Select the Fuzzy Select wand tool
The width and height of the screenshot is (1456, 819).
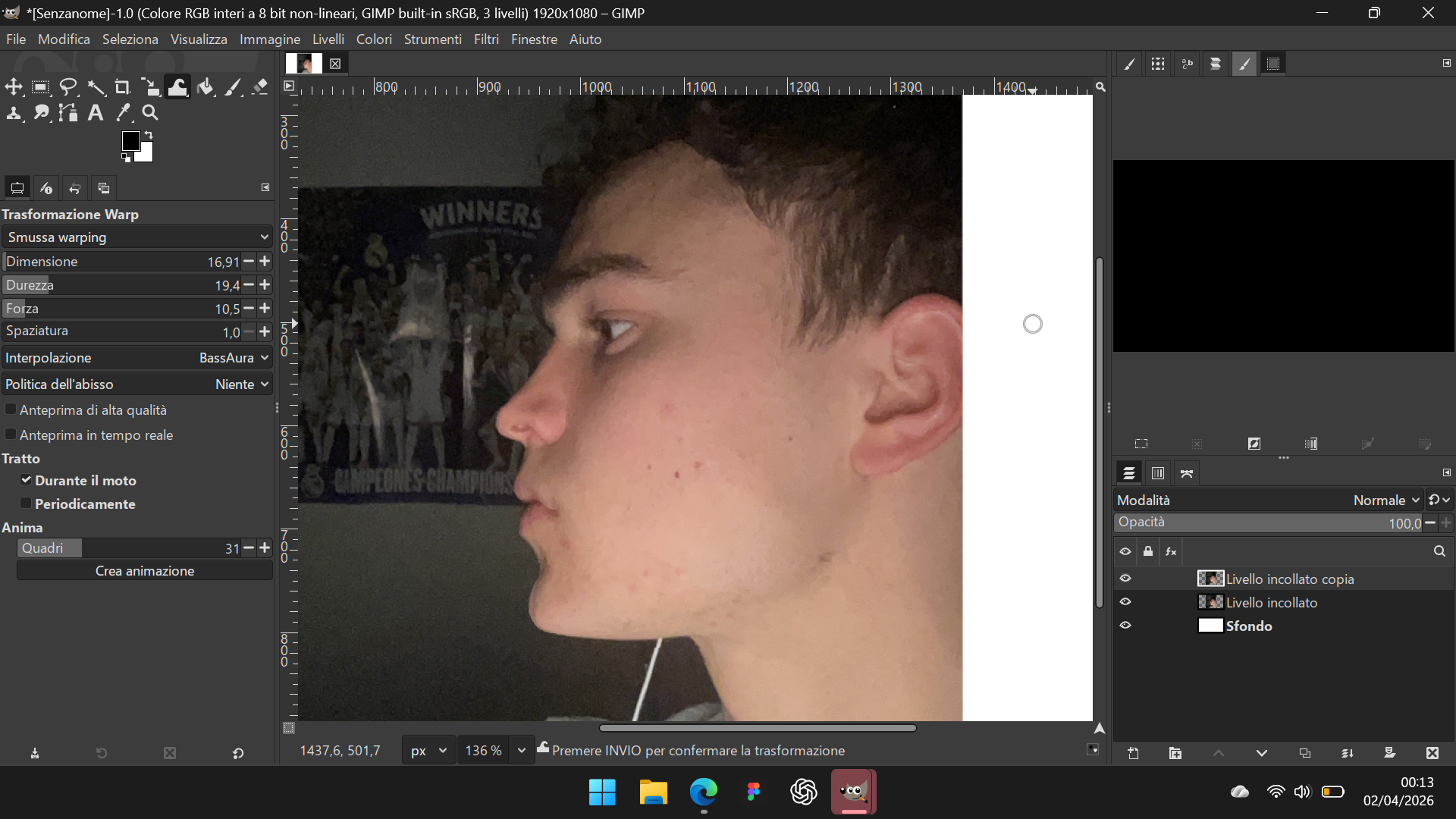point(96,88)
